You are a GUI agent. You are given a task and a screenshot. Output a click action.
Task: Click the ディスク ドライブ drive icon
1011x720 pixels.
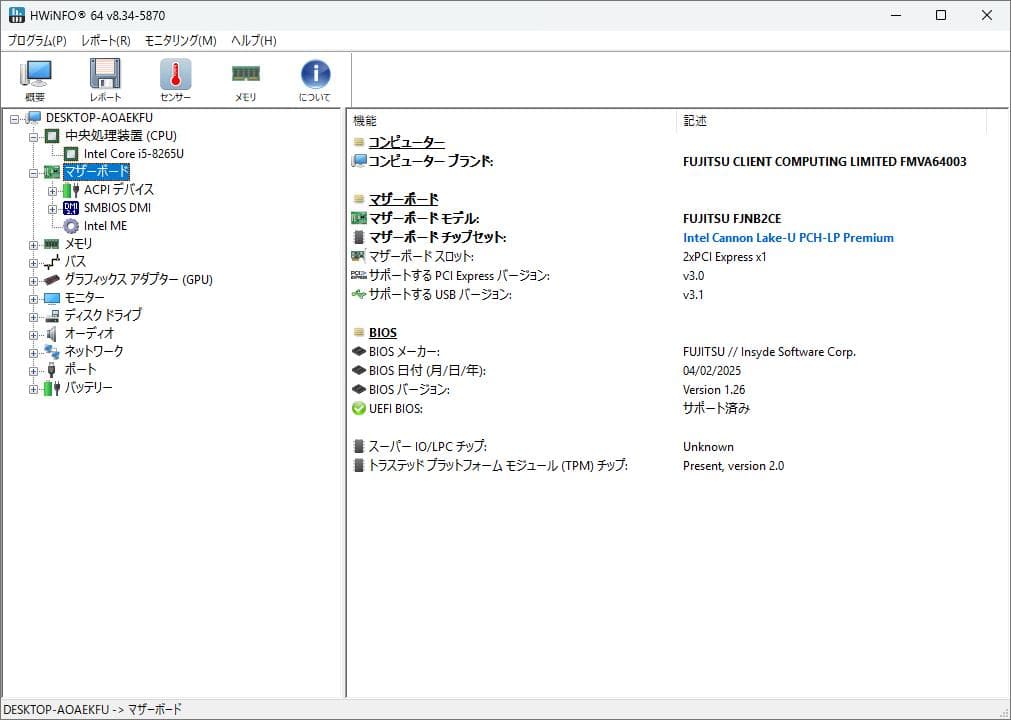(52, 316)
